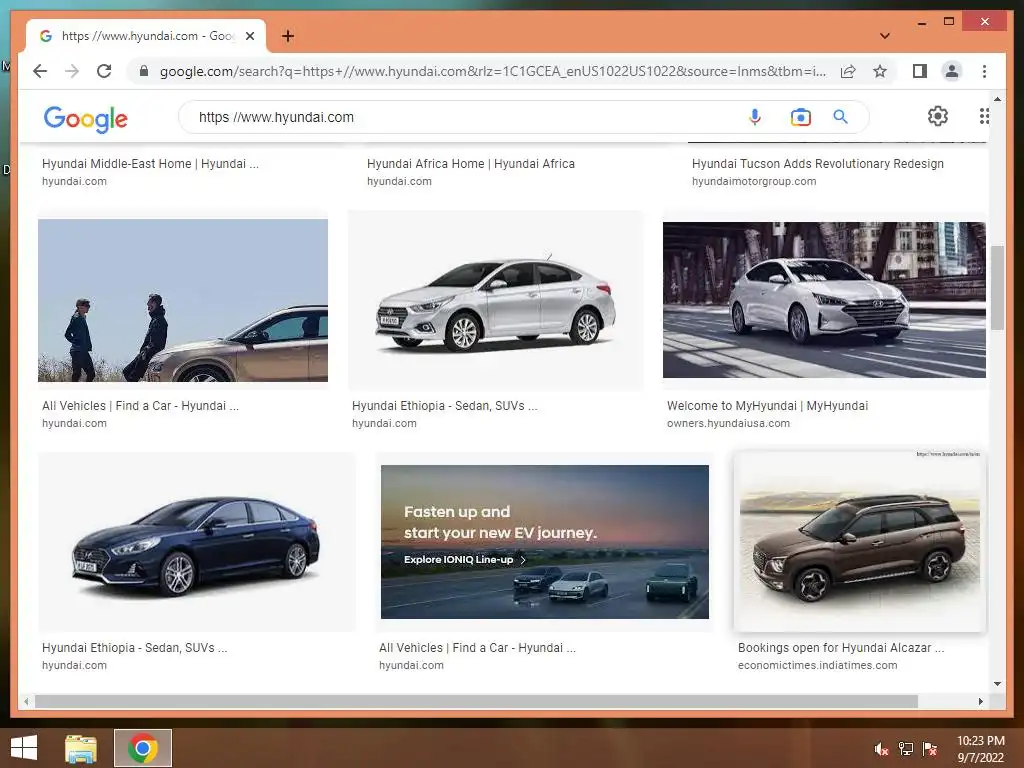Open the 'Fasten up' EV journey image
The width and height of the screenshot is (1024, 768).
[x=545, y=542]
